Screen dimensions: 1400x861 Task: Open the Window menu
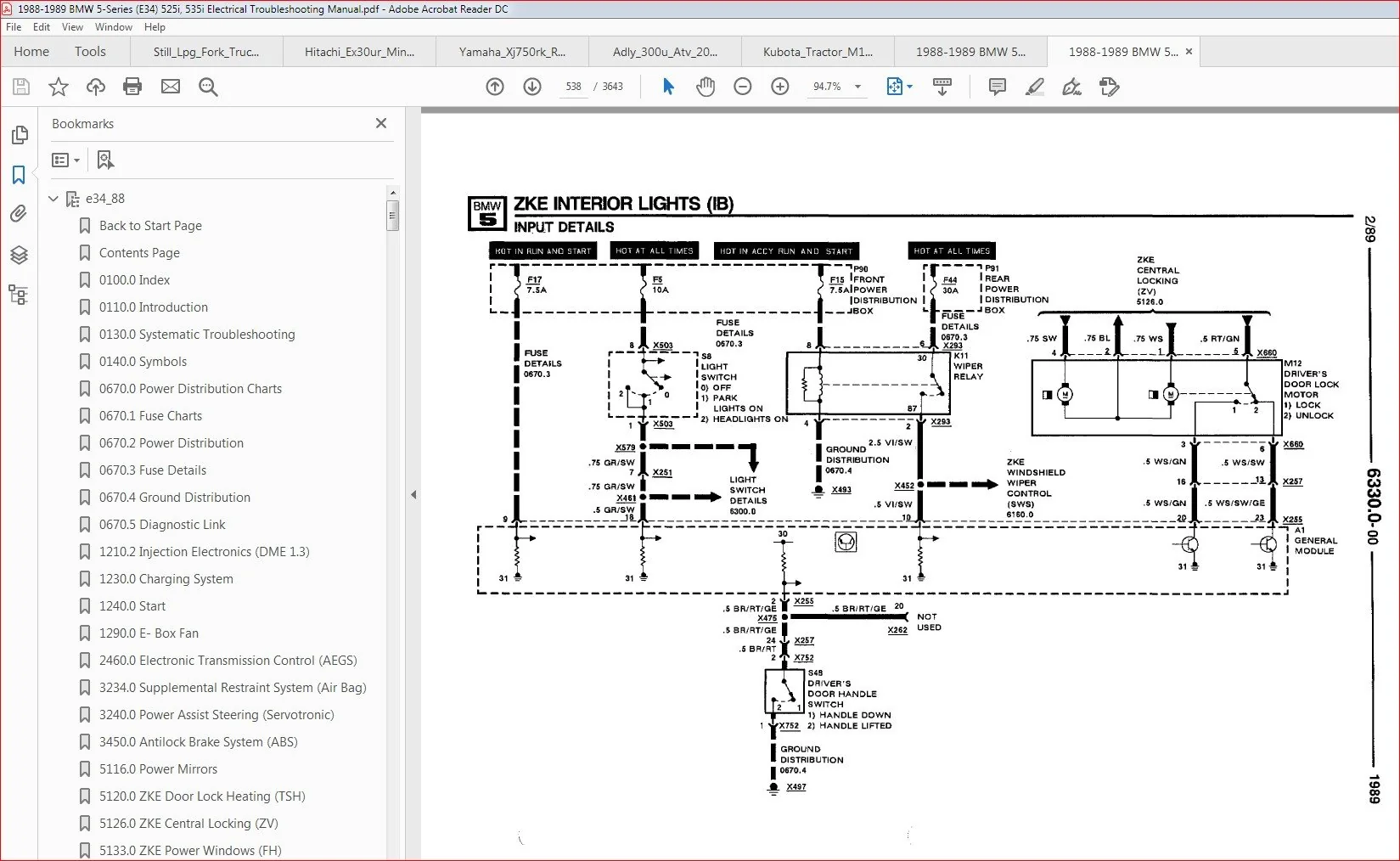[114, 27]
